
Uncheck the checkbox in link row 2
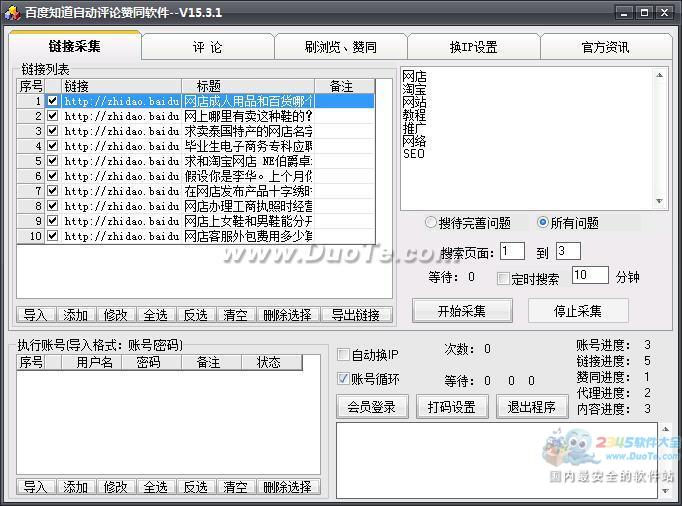click(x=53, y=116)
